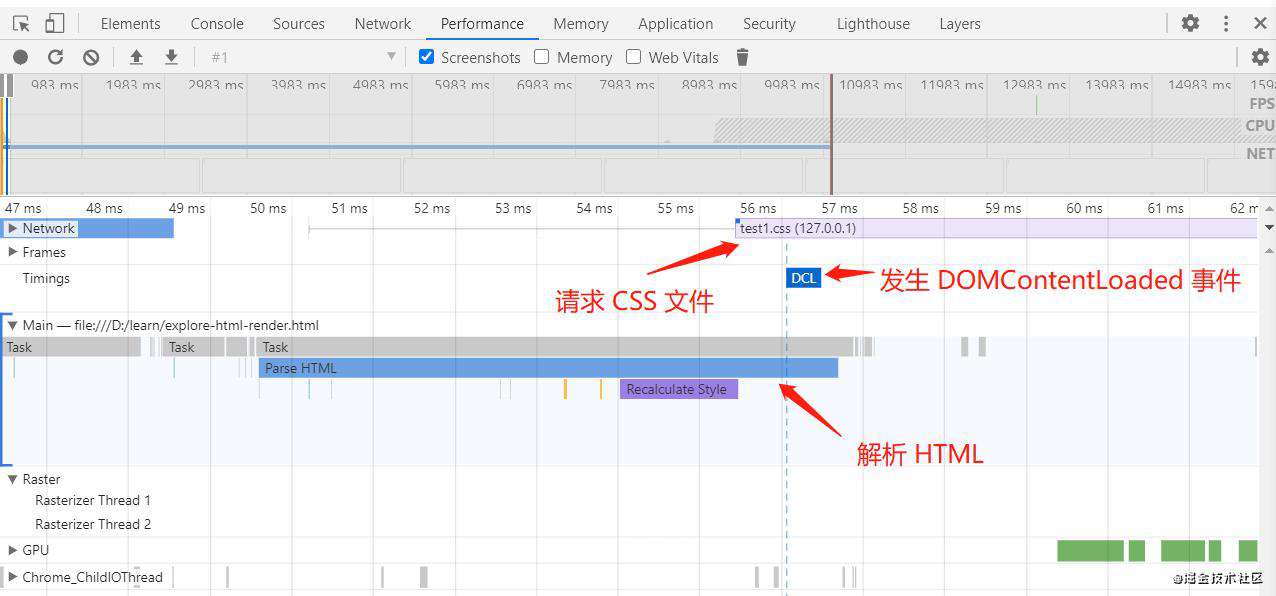Viewport: 1276px width, 596px height.
Task: Open the #1 recording selector dropdown
Action: click(303, 57)
